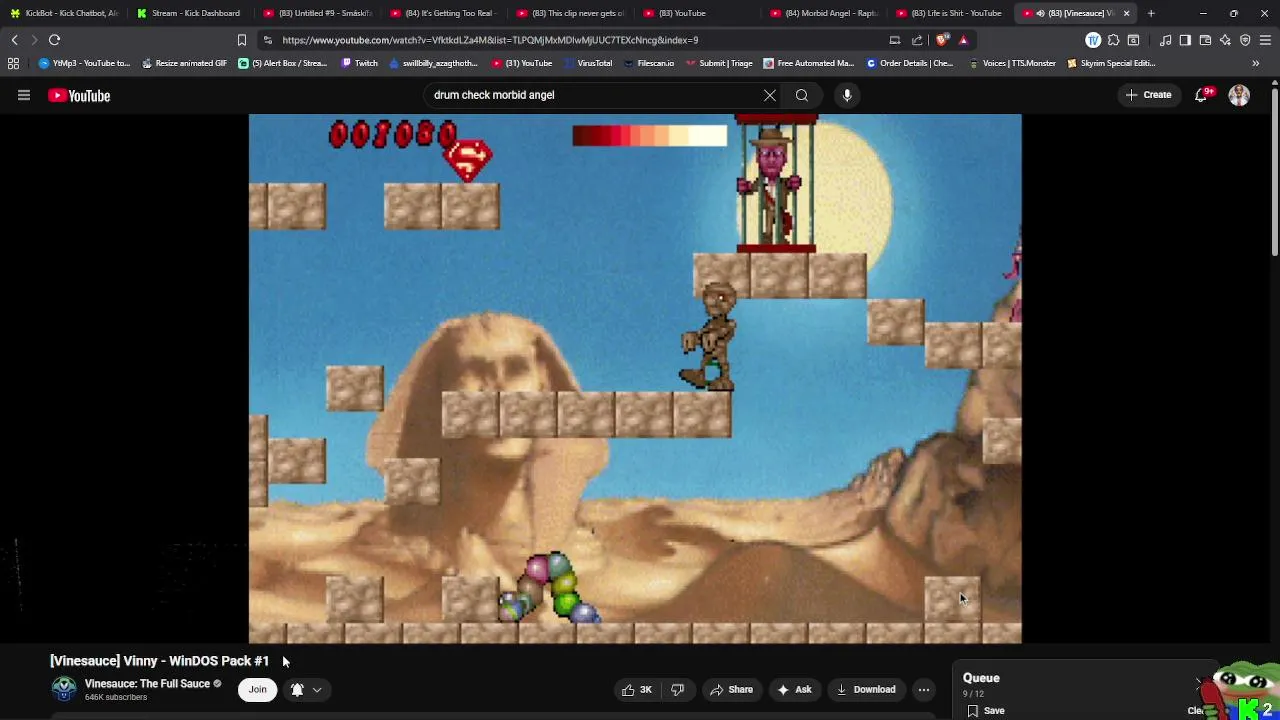This screenshot has height=720, width=1280.
Task: Open Skyrim Special Edition bookmark
Action: click(x=1111, y=63)
